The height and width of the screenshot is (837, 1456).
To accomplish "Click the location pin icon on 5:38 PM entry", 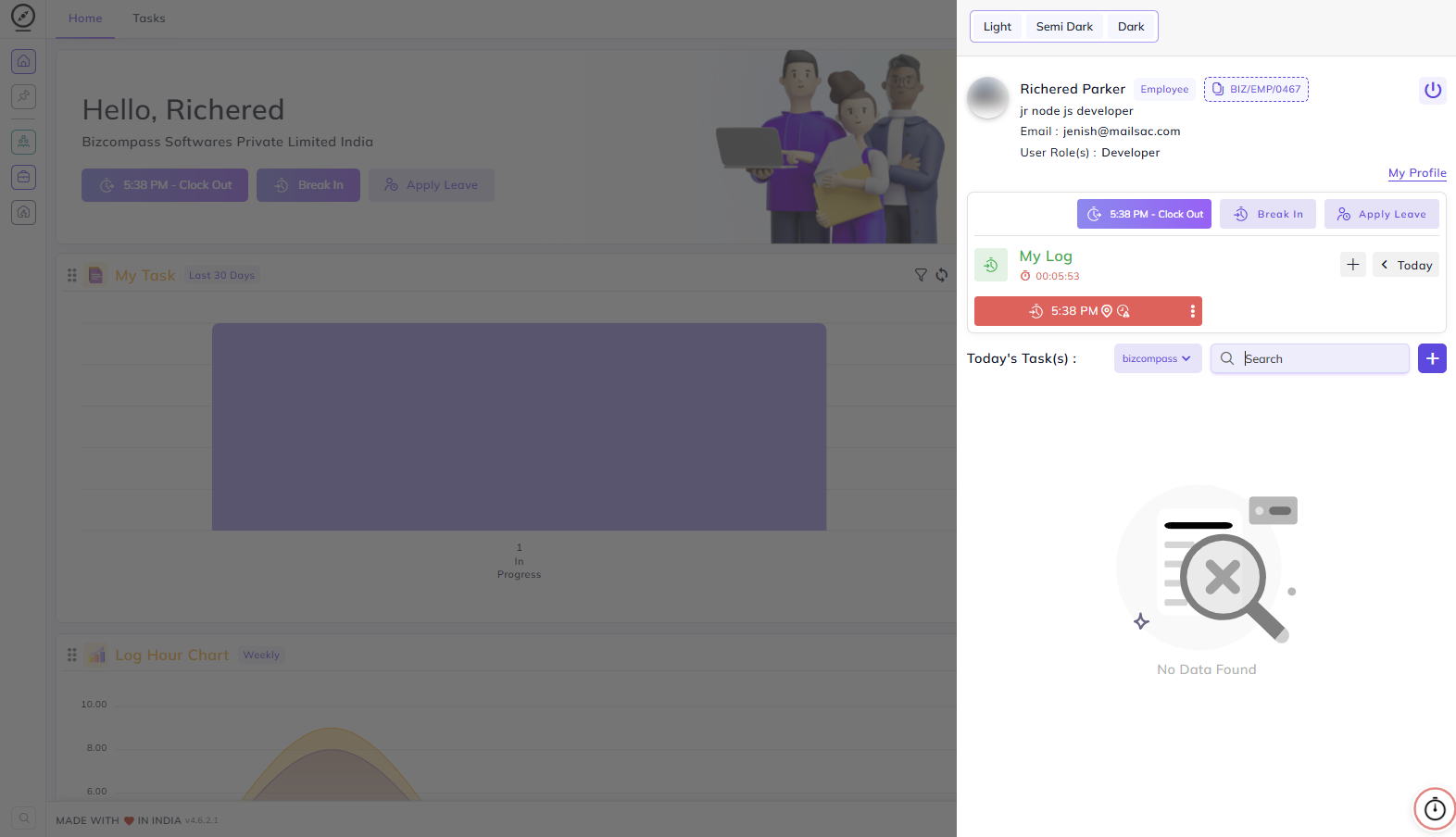I will [1106, 311].
